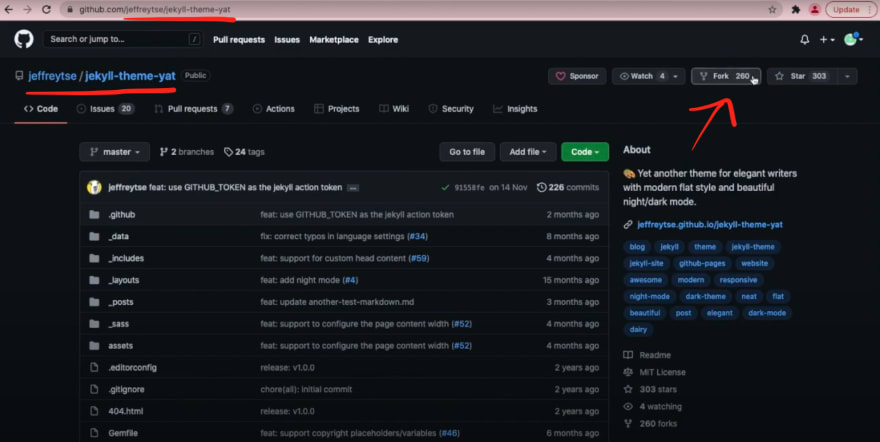This screenshot has height=442, width=880.
Task: Open the .github folder
Action: (122, 215)
